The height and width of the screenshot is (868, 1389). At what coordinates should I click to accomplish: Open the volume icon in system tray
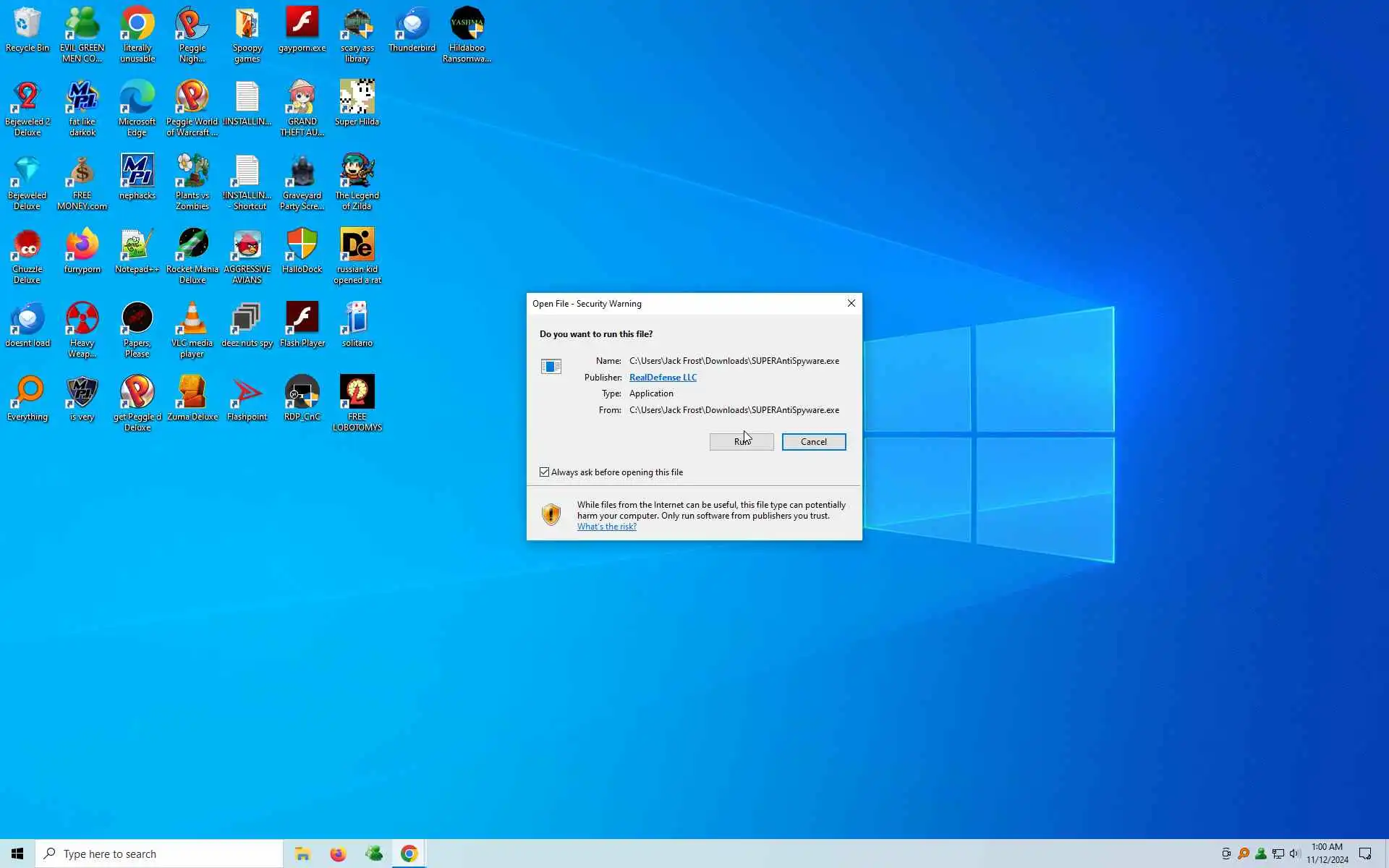(x=1294, y=854)
